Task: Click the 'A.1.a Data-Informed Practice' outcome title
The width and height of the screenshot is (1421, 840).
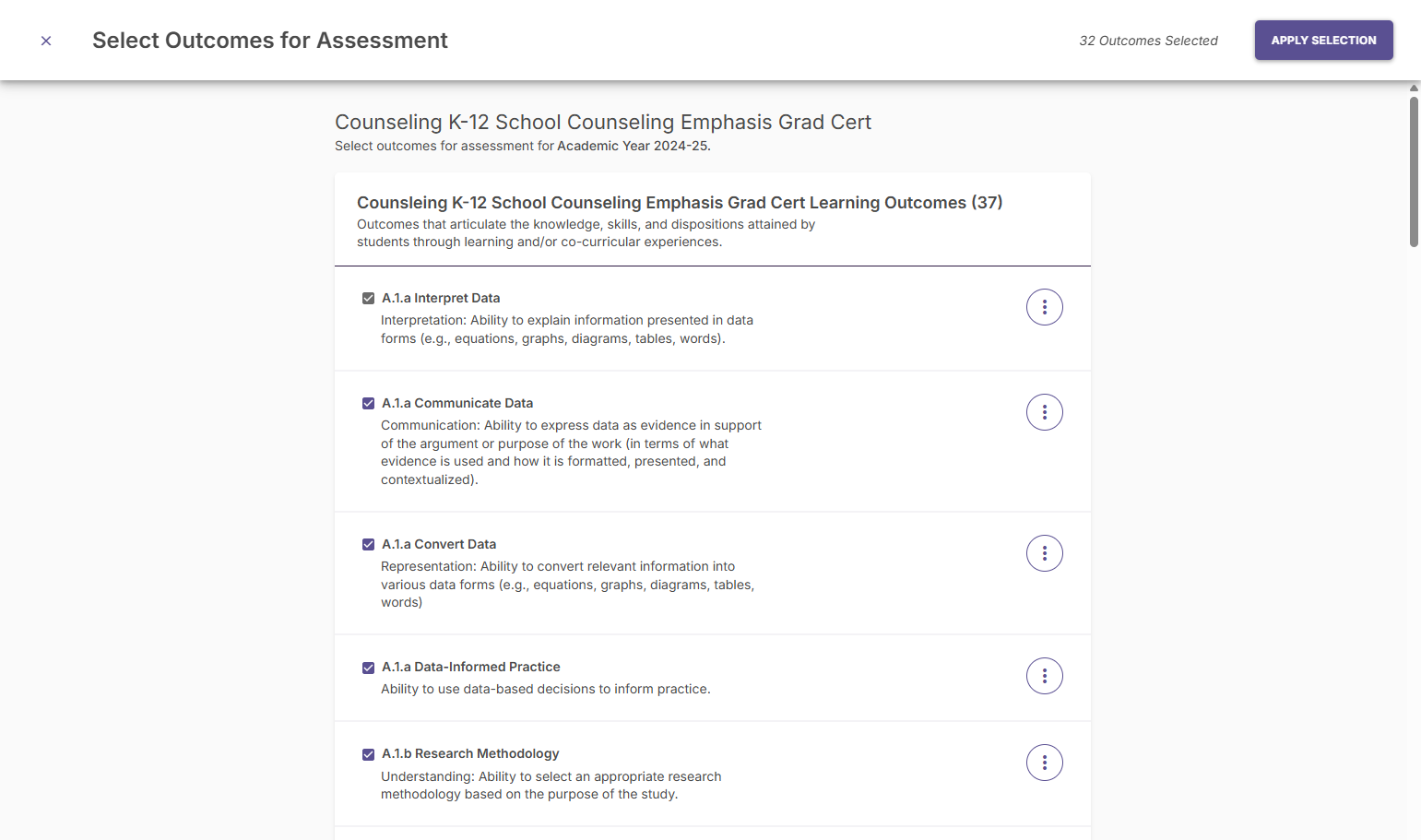Action: point(471,667)
